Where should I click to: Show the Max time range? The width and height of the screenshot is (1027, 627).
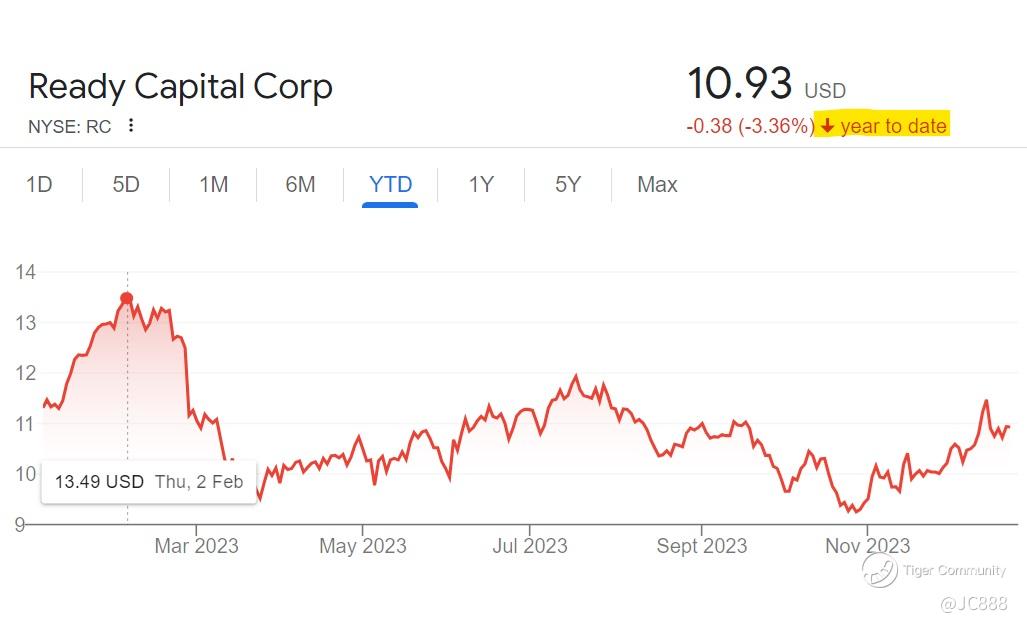pyautogui.click(x=657, y=185)
